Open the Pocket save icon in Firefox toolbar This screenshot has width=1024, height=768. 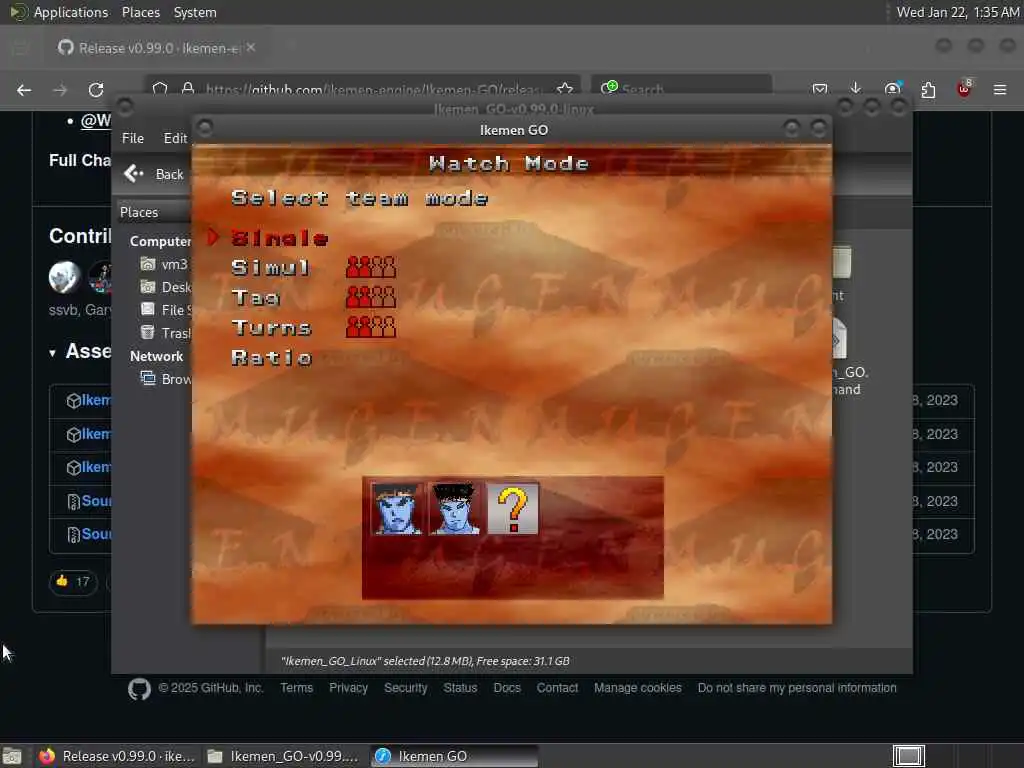(x=820, y=89)
